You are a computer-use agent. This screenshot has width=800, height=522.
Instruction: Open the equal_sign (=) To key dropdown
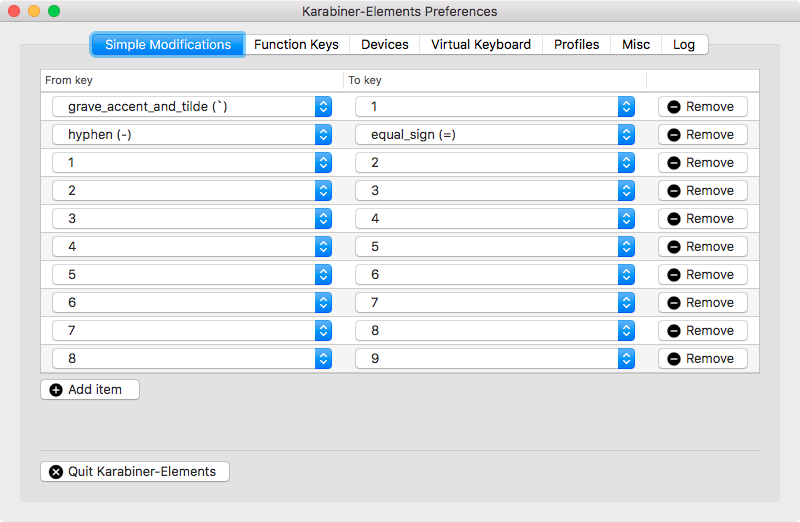(x=495, y=135)
